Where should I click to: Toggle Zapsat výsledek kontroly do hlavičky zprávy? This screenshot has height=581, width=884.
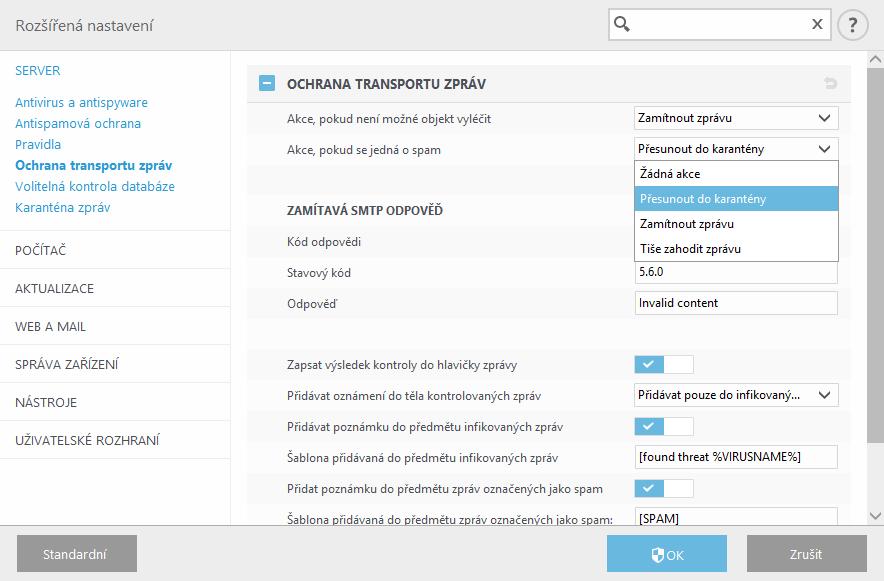point(664,365)
